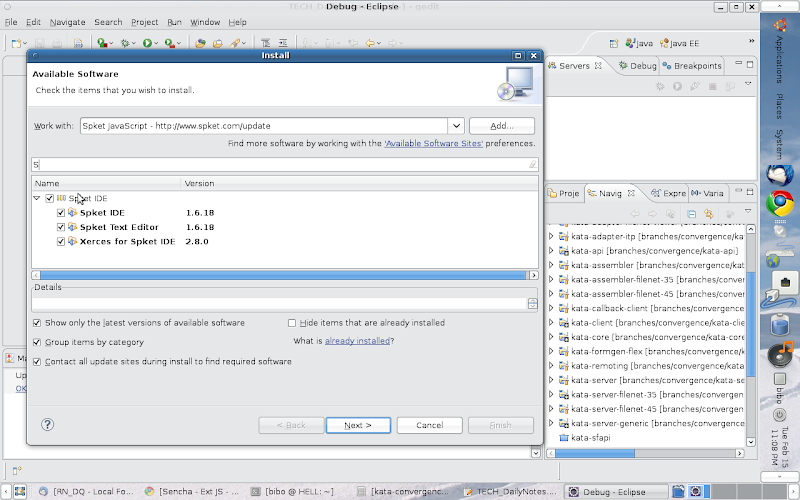
Task: Open the Window menu
Action: [205, 22]
